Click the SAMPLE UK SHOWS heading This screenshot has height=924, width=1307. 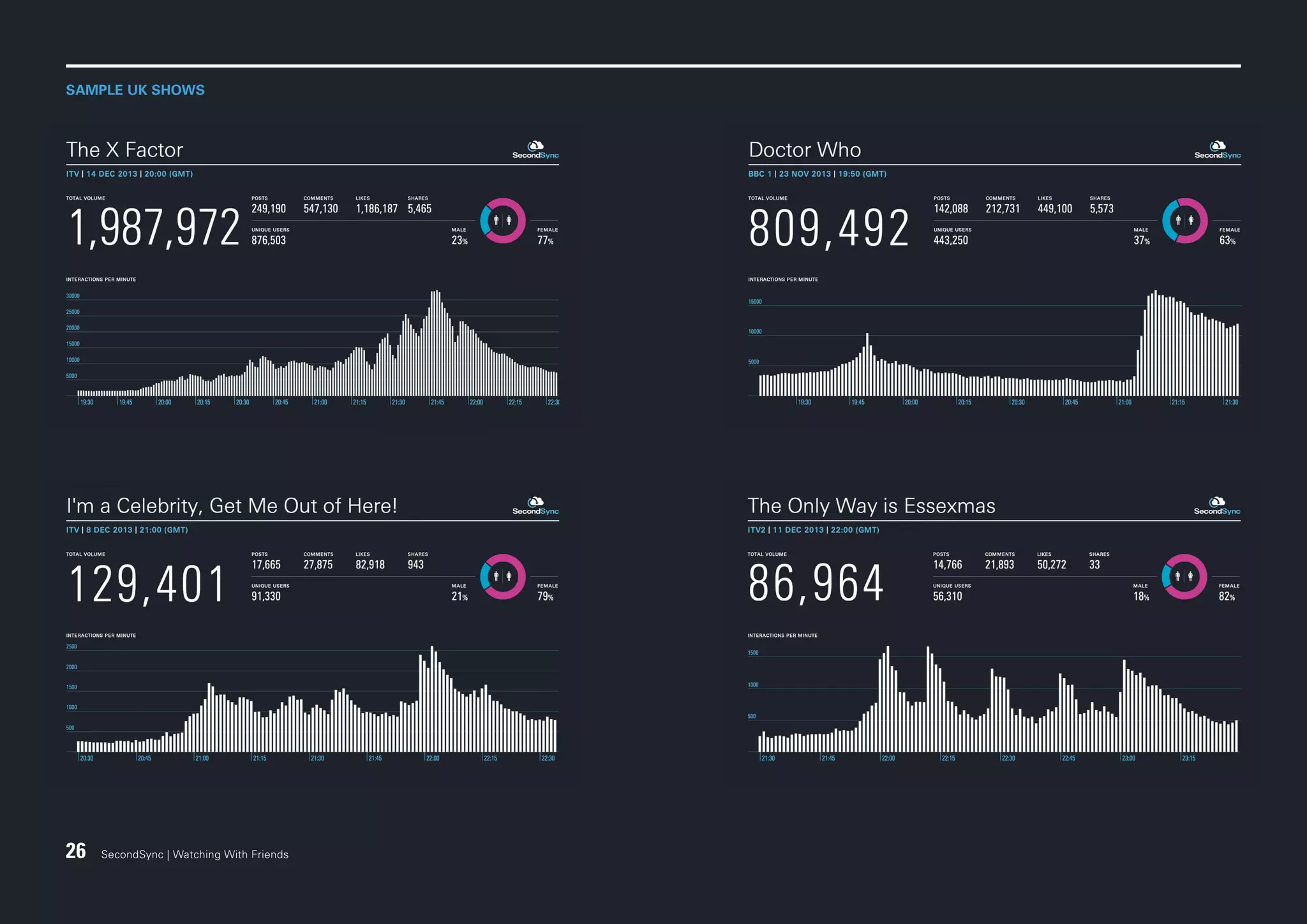pos(135,90)
